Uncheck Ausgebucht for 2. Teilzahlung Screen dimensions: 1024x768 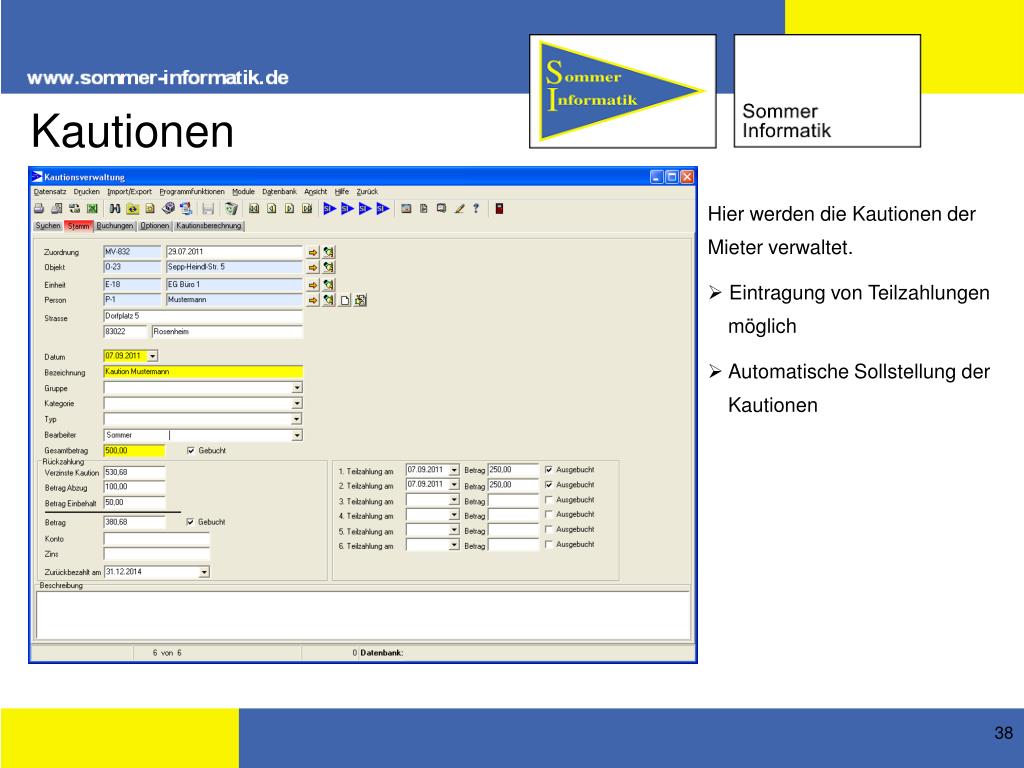pos(549,485)
